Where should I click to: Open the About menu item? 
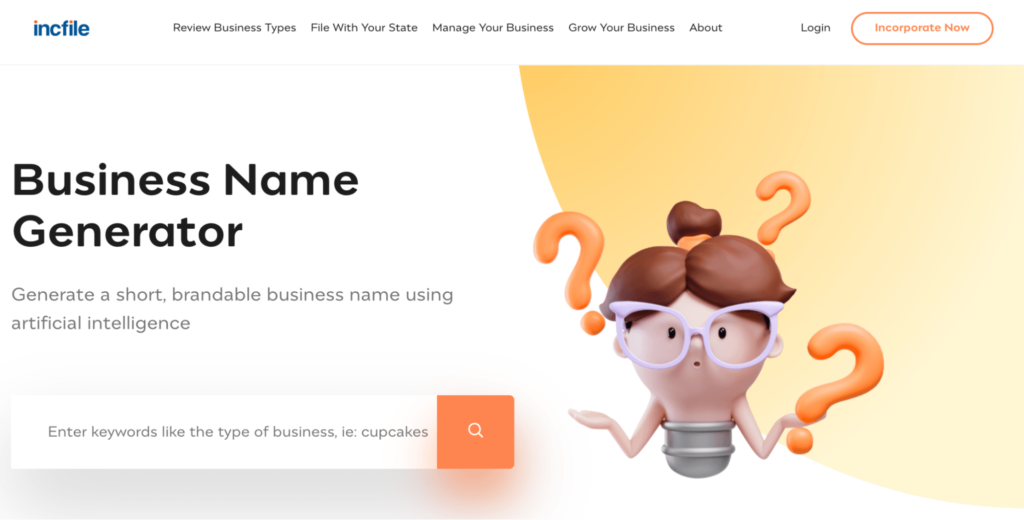(706, 28)
